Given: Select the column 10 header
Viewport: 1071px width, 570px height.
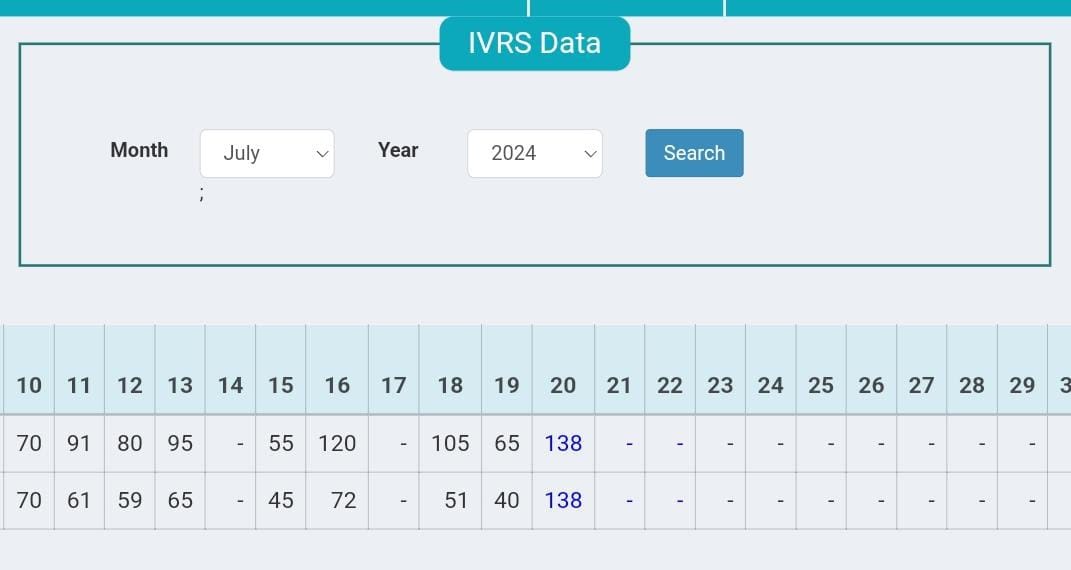Looking at the screenshot, I should pos(29,385).
